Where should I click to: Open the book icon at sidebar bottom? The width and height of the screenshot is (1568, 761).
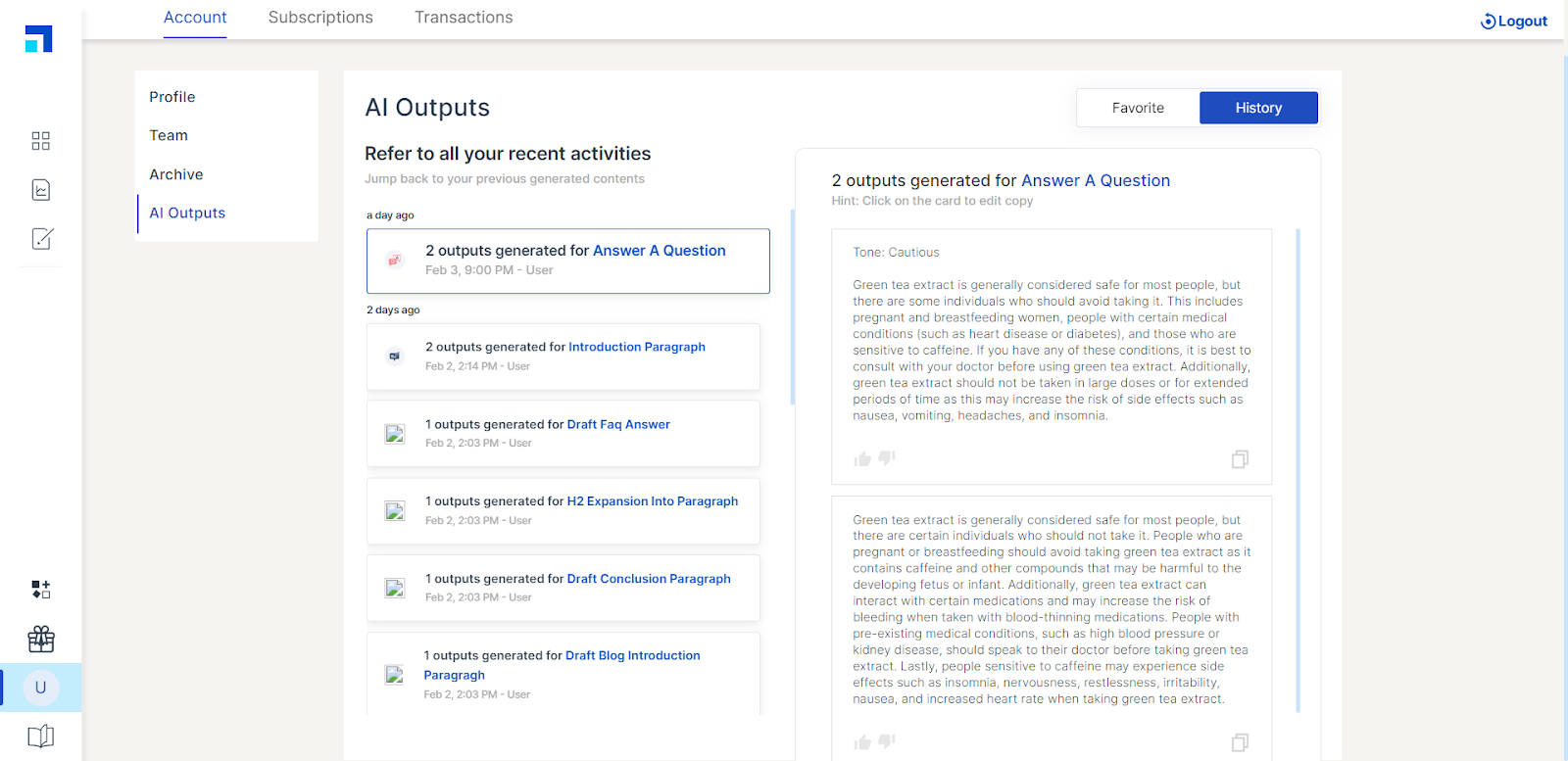pos(41,737)
